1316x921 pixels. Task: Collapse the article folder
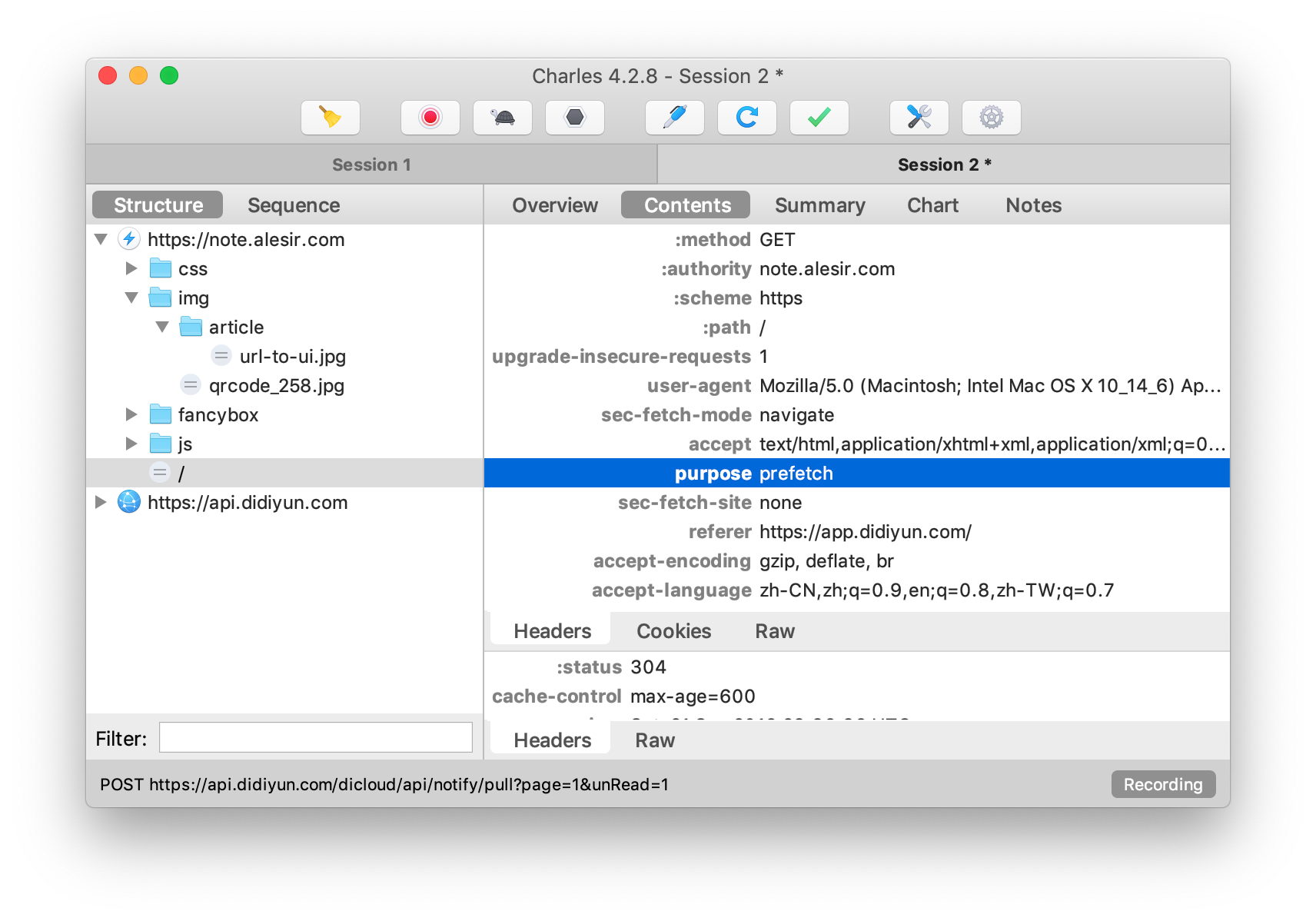point(162,327)
